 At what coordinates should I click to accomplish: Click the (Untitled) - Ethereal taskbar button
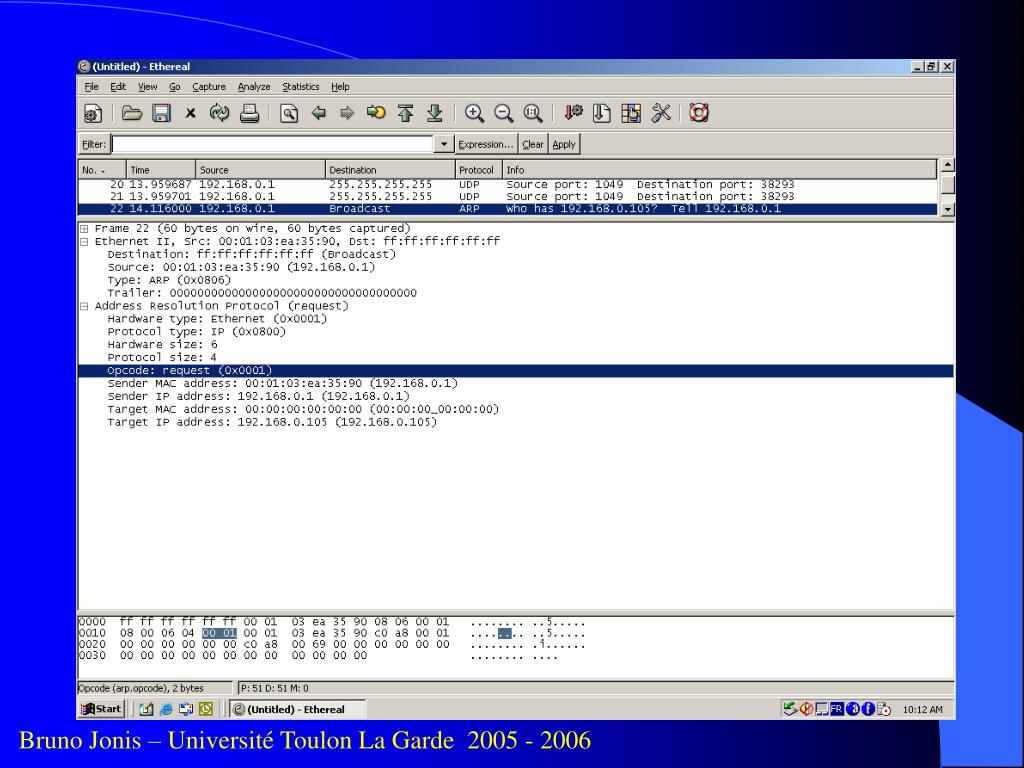pyautogui.click(x=297, y=709)
